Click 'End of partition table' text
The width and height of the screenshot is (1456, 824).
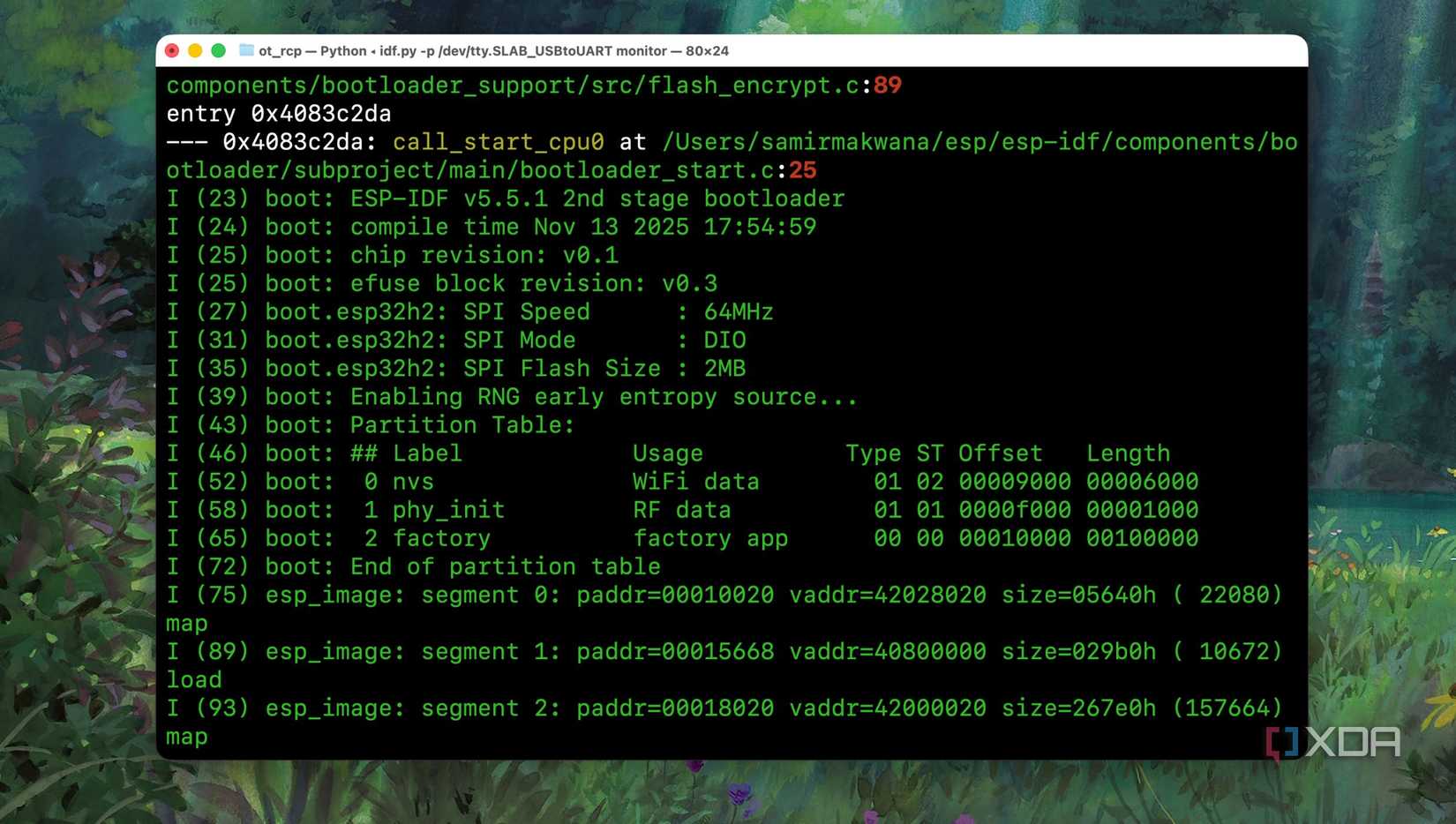(x=506, y=566)
